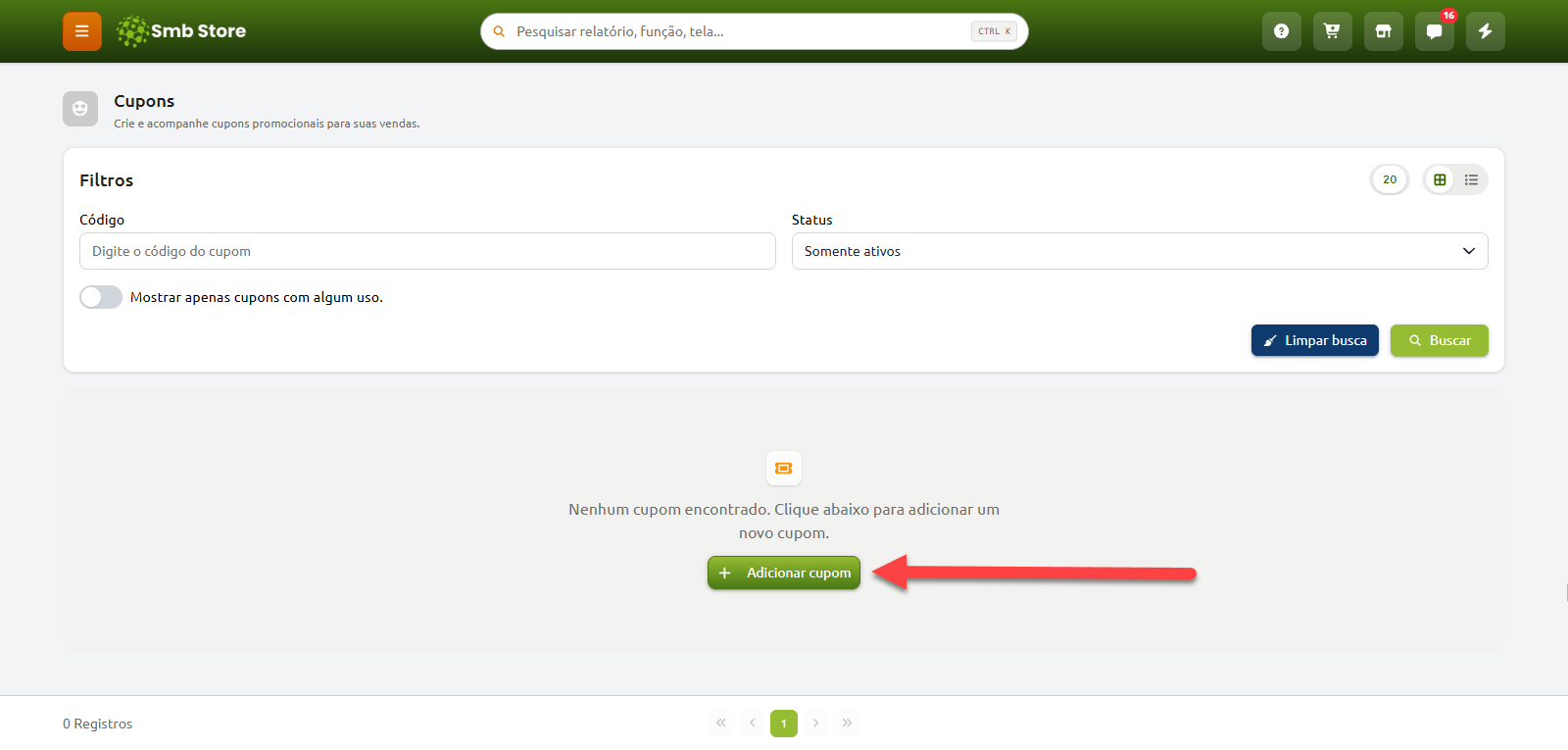Switch to list view layout
This screenshot has height=750, width=1568.
1471,179
